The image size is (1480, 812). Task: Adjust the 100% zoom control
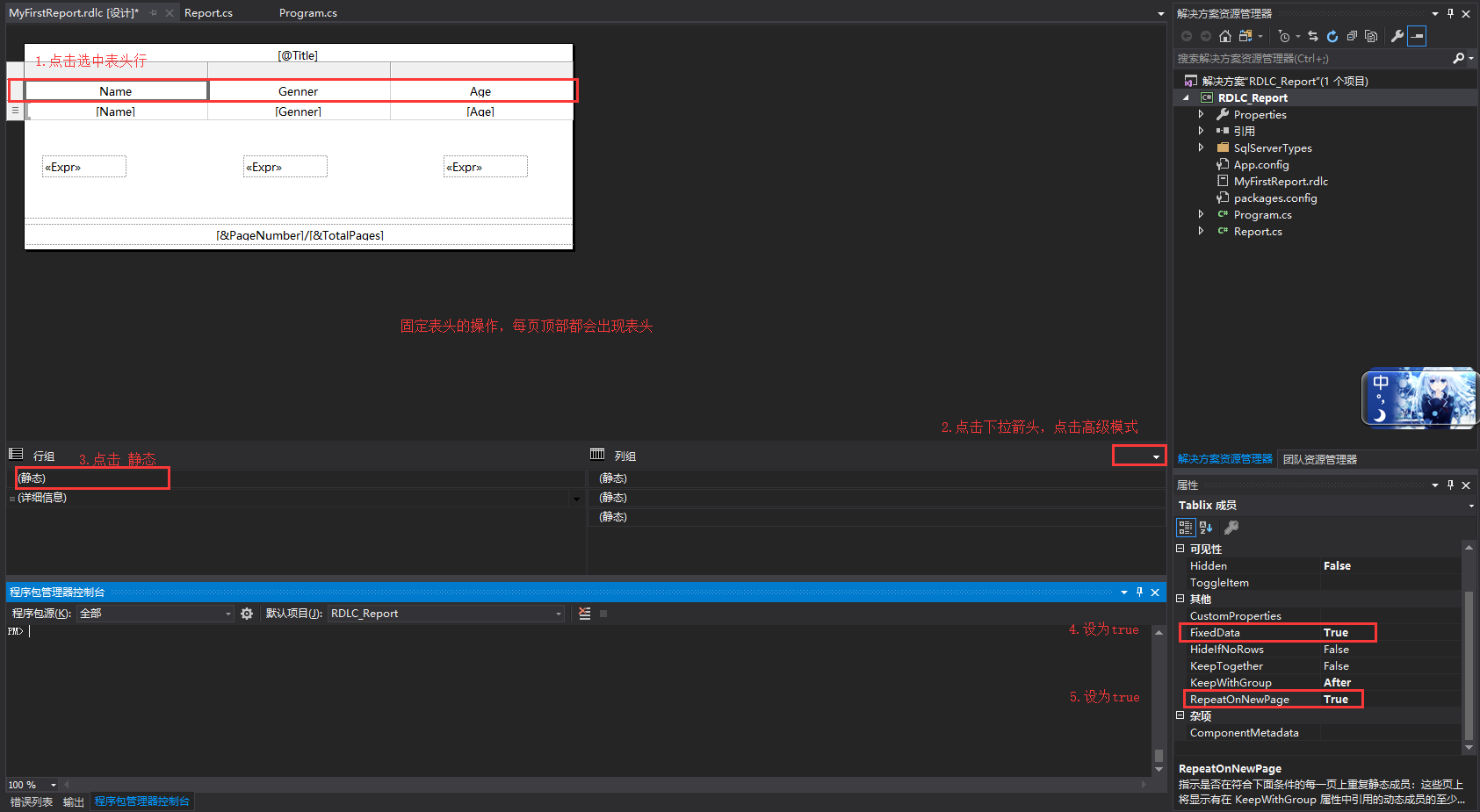click(x=32, y=784)
